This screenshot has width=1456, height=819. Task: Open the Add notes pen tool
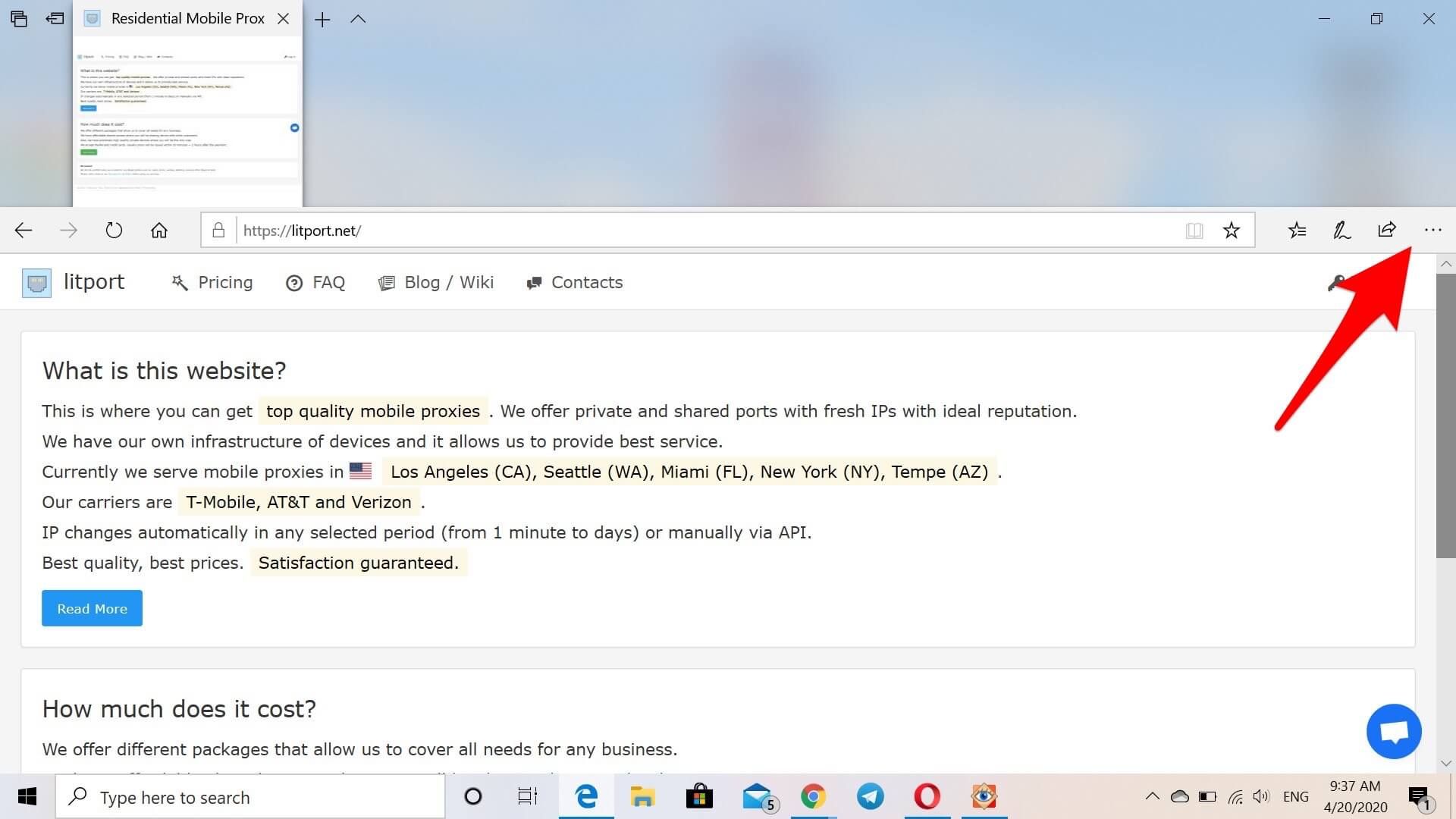coord(1341,230)
